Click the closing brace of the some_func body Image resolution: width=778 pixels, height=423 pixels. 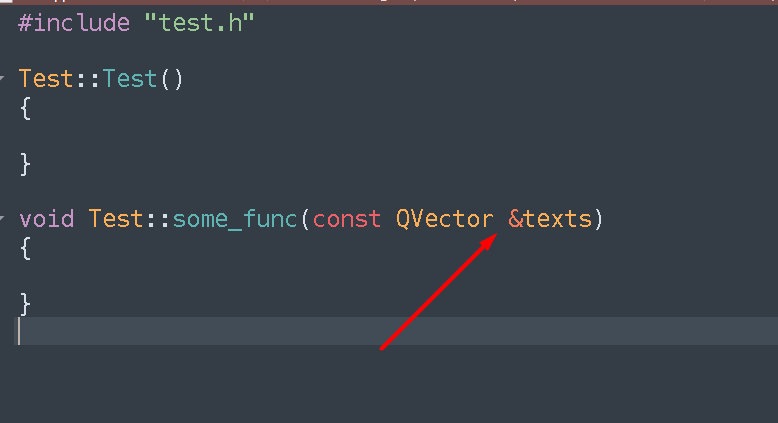click(x=26, y=301)
